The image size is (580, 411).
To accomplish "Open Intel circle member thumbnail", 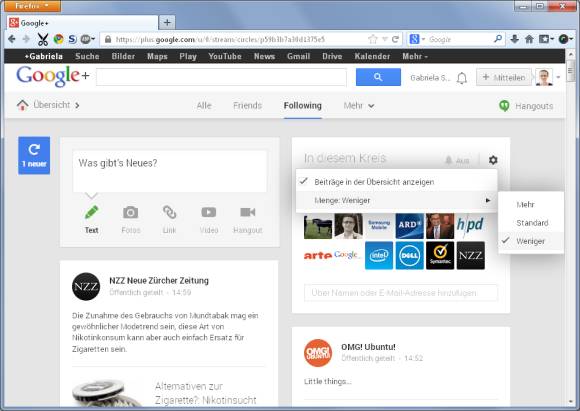I will click(379, 255).
